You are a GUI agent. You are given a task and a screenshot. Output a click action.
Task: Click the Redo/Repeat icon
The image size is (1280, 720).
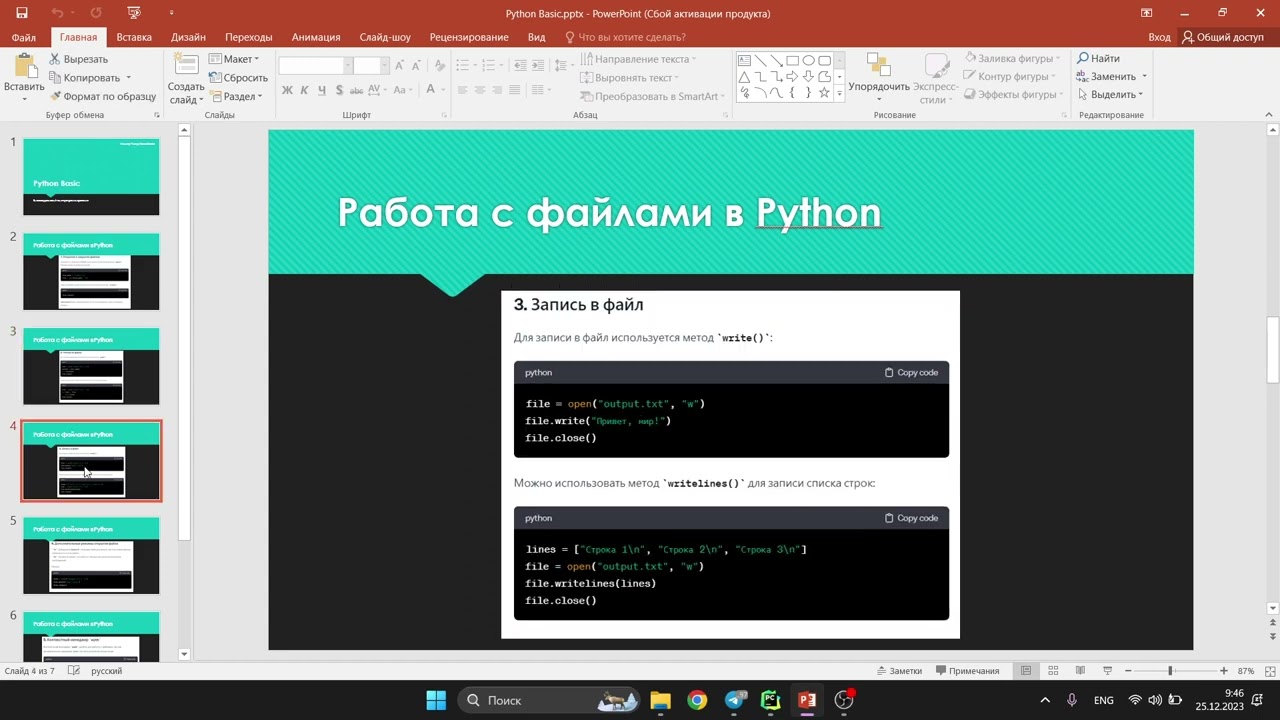(x=96, y=13)
